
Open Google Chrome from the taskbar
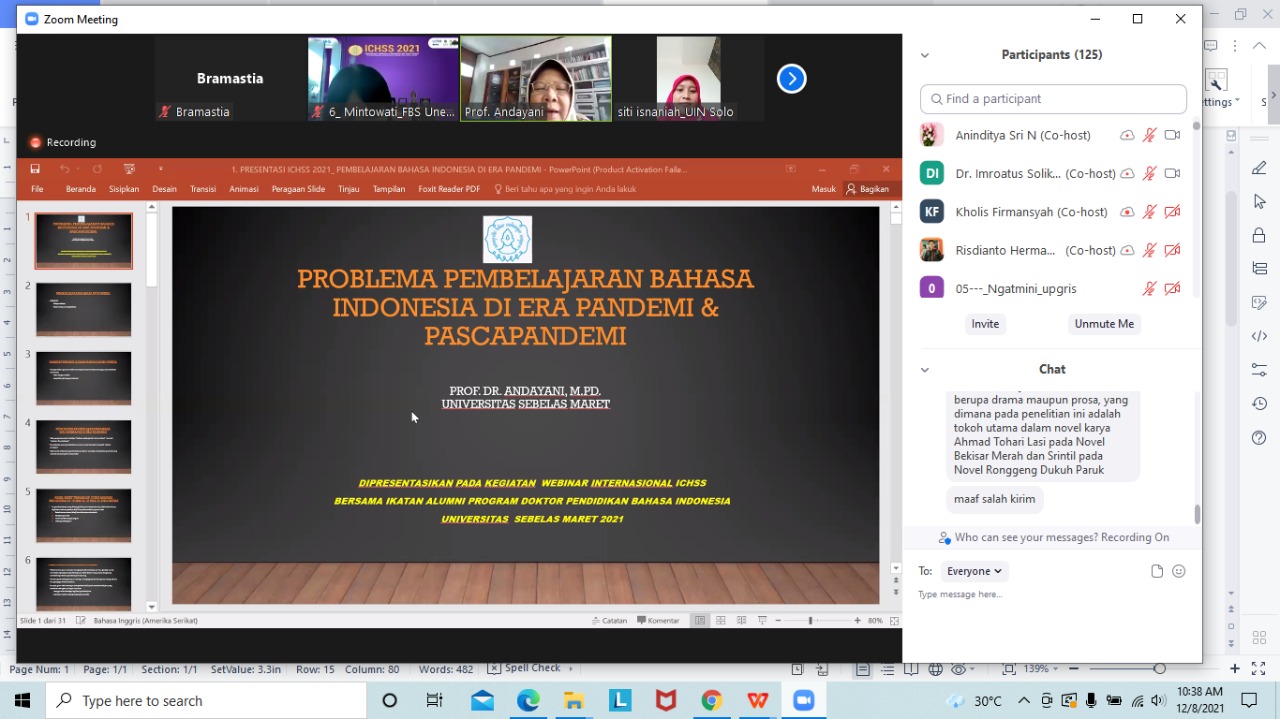[711, 701]
